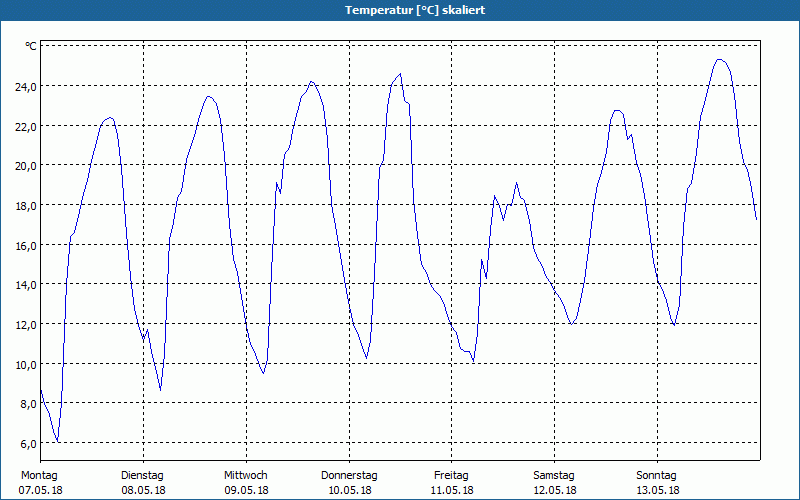Click the date 10.05.18

pyautogui.click(x=349, y=490)
